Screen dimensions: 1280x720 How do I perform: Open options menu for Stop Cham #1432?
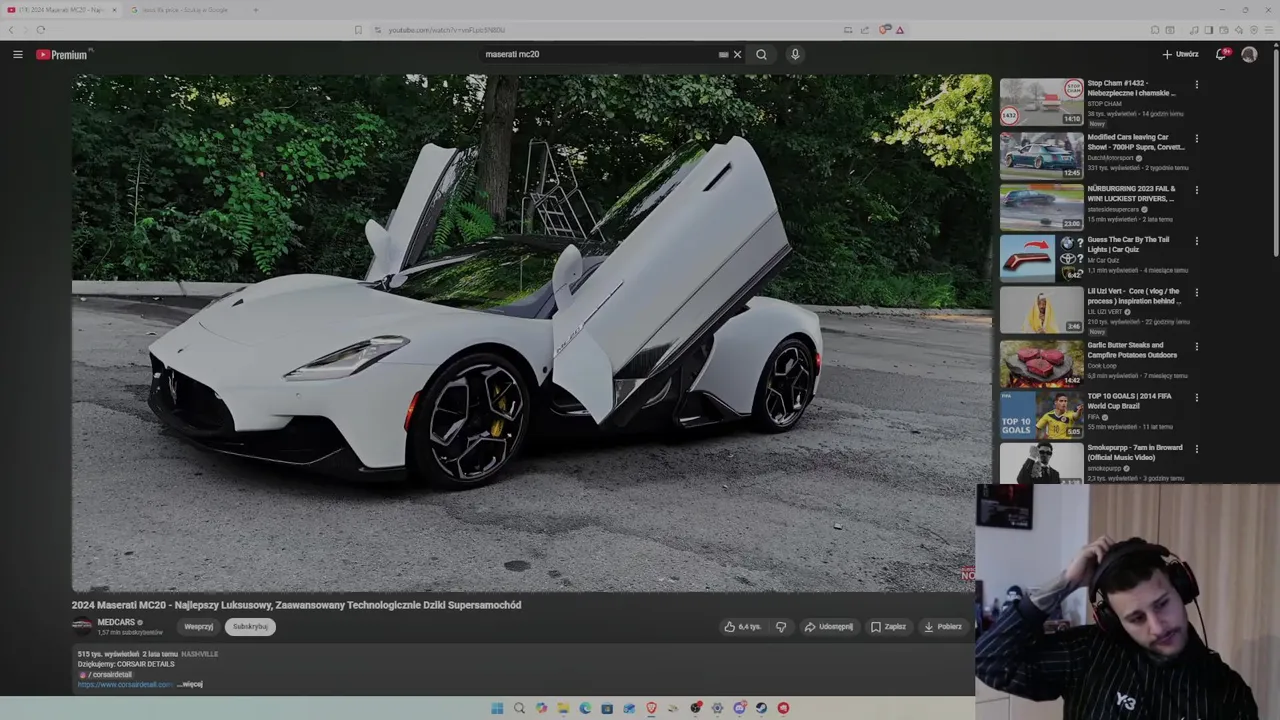[x=1196, y=85]
